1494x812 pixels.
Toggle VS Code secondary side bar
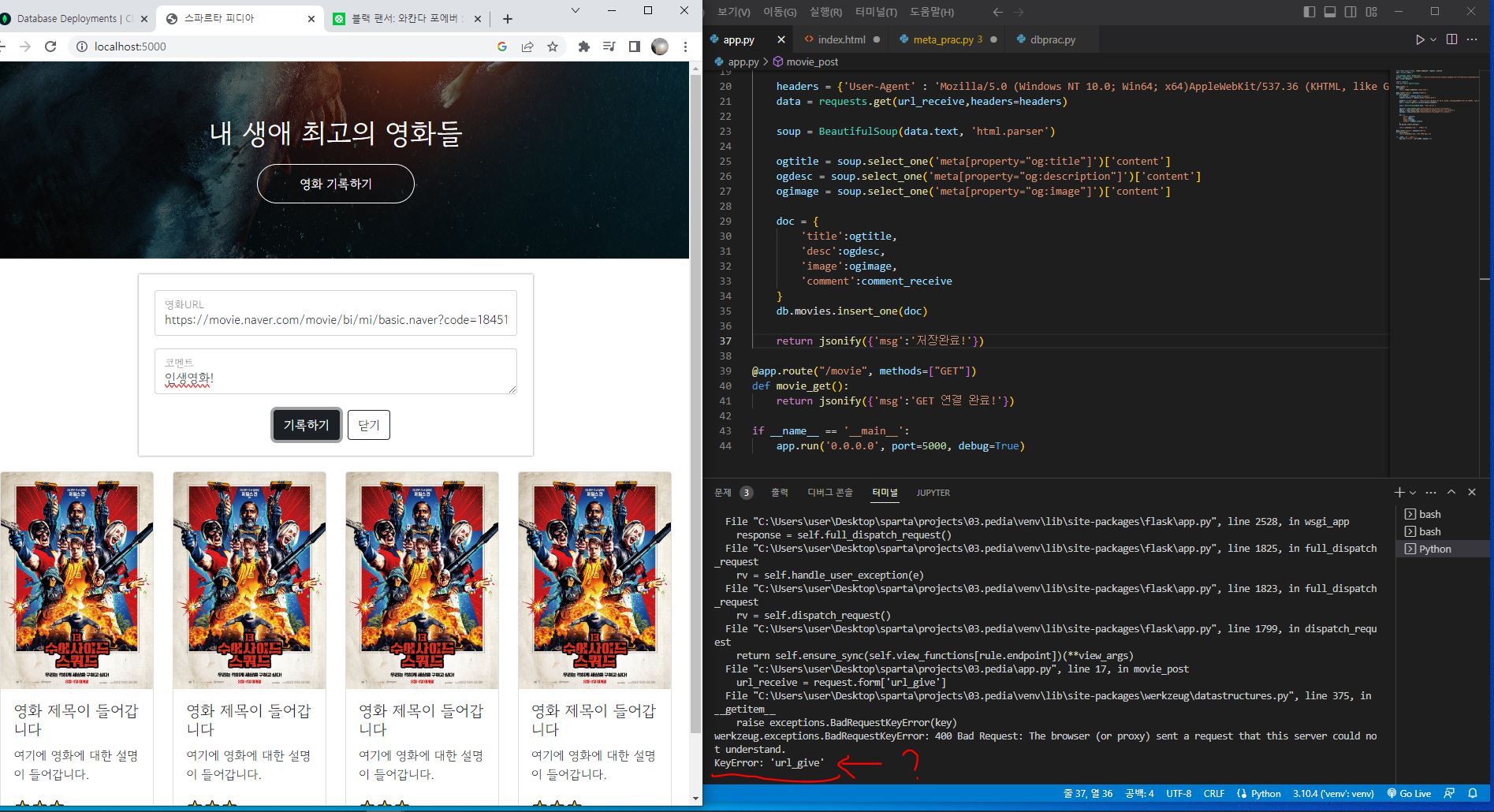[x=1351, y=12]
